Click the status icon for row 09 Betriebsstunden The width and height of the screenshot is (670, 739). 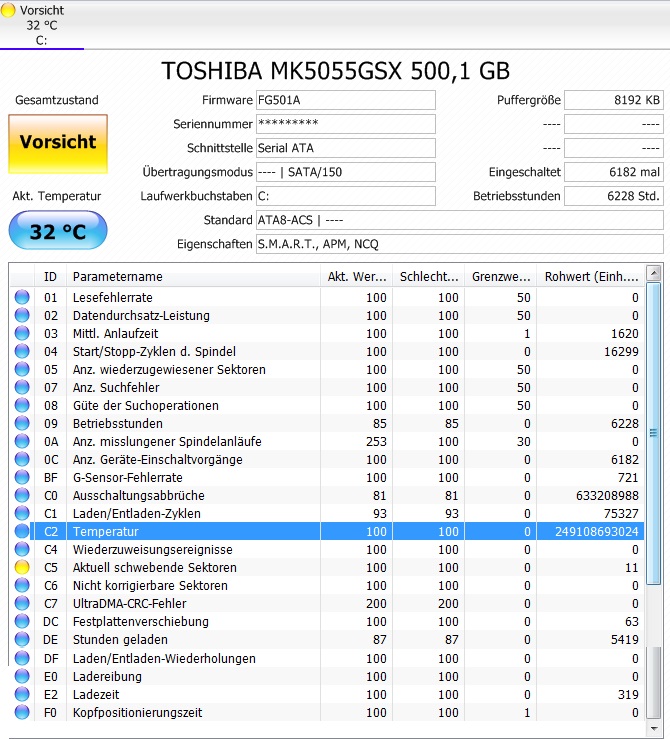coord(22,423)
